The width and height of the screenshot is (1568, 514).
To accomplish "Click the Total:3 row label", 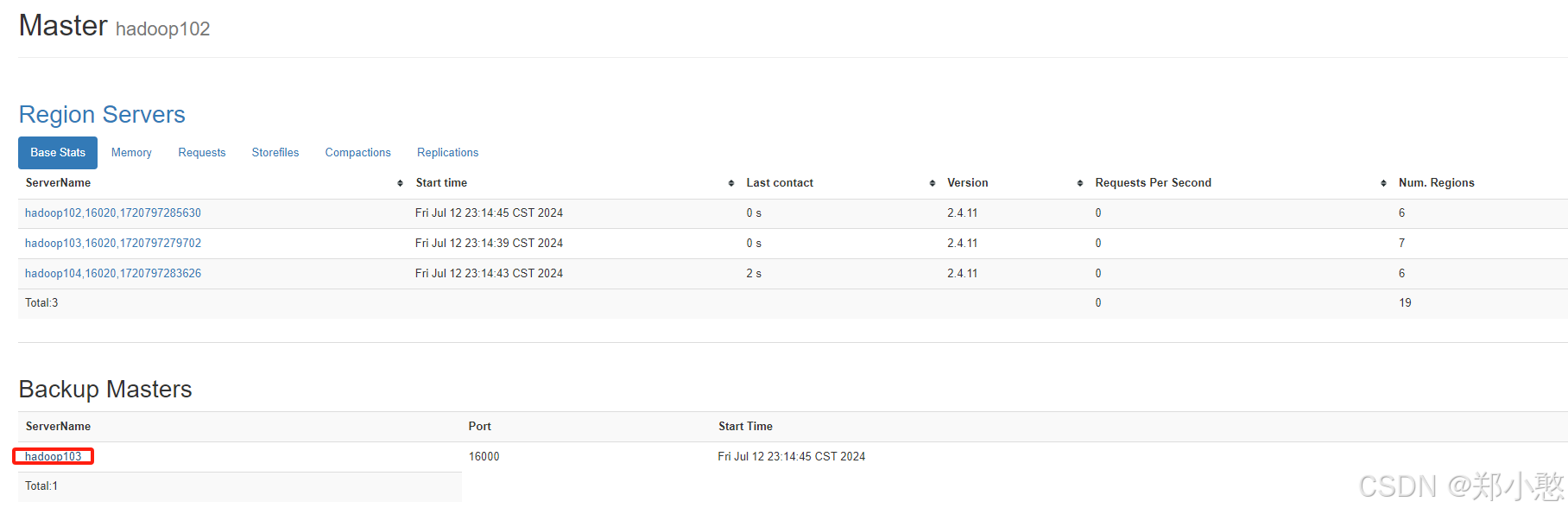I will click(x=41, y=303).
